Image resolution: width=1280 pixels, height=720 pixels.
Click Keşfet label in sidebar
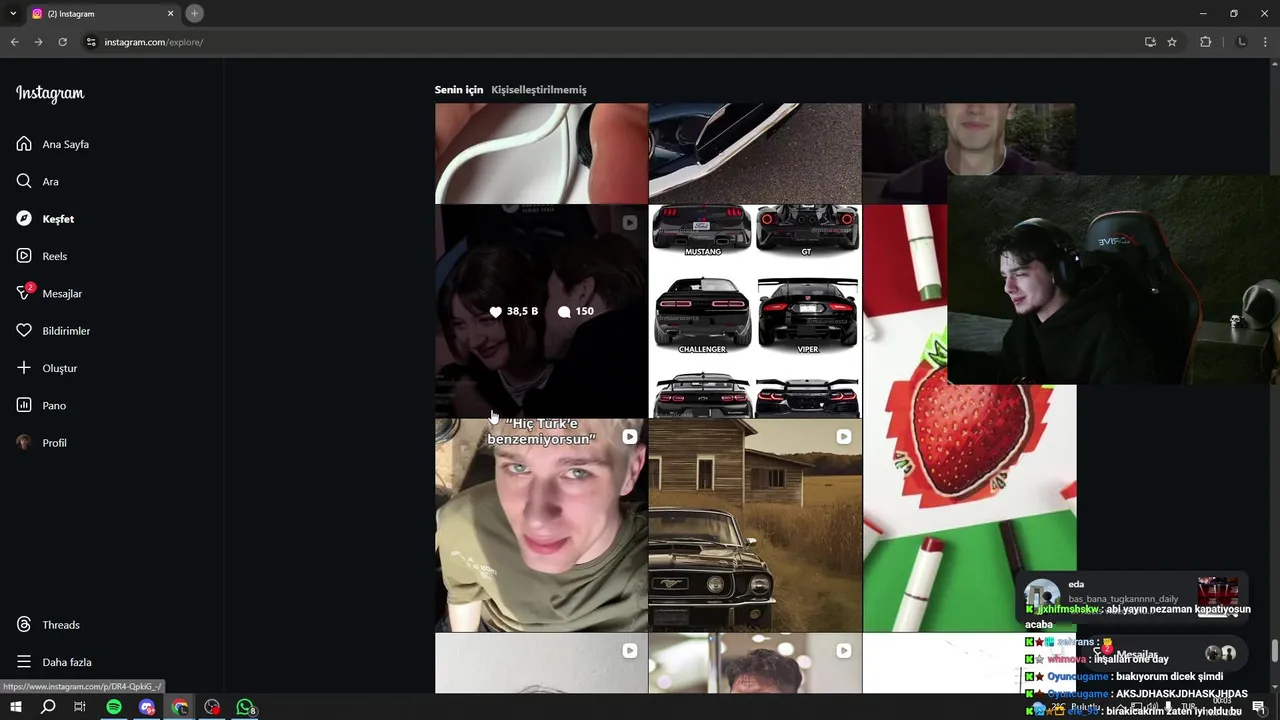tap(58, 219)
